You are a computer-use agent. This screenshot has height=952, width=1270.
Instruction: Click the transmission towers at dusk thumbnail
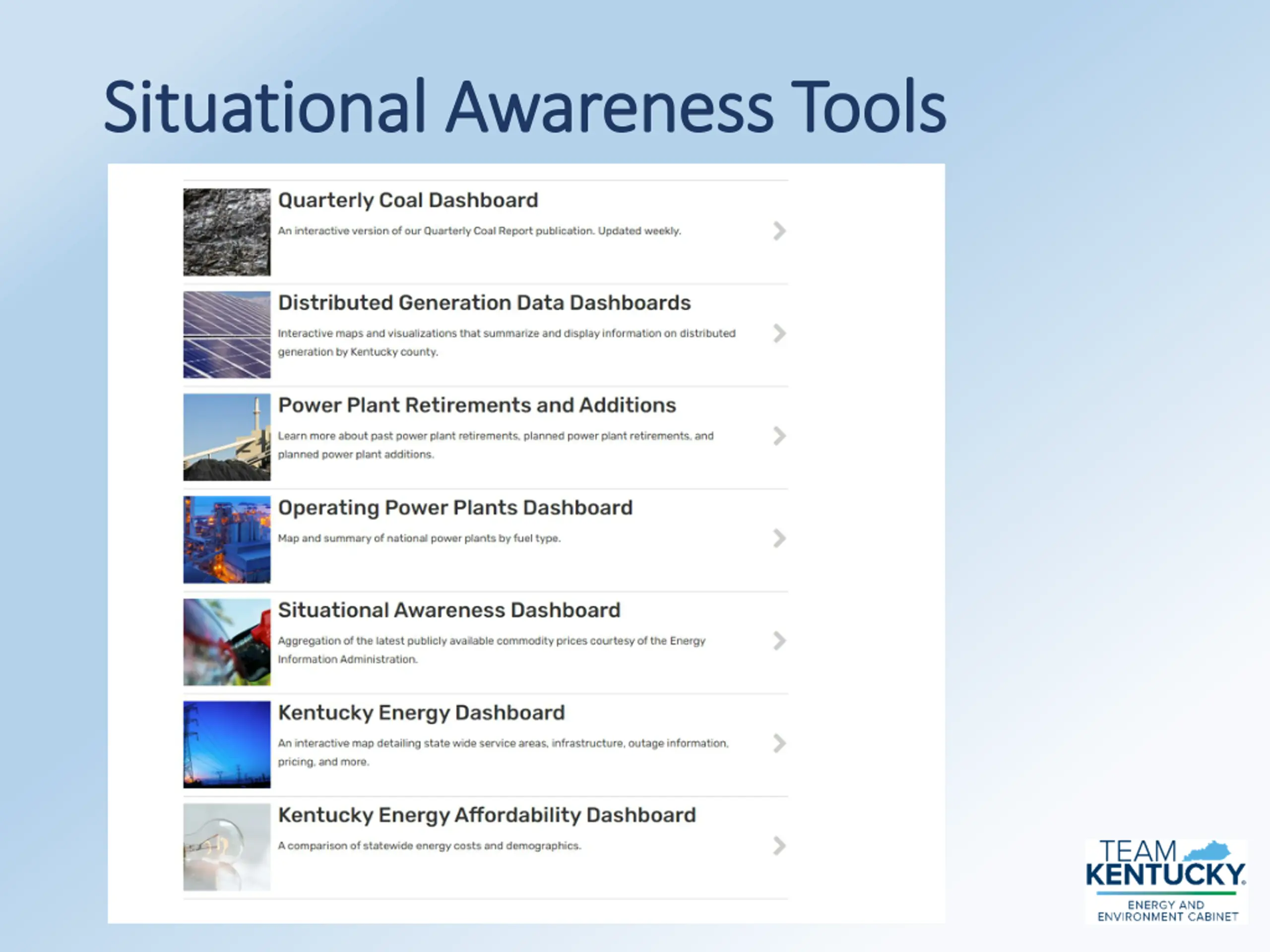click(x=227, y=745)
